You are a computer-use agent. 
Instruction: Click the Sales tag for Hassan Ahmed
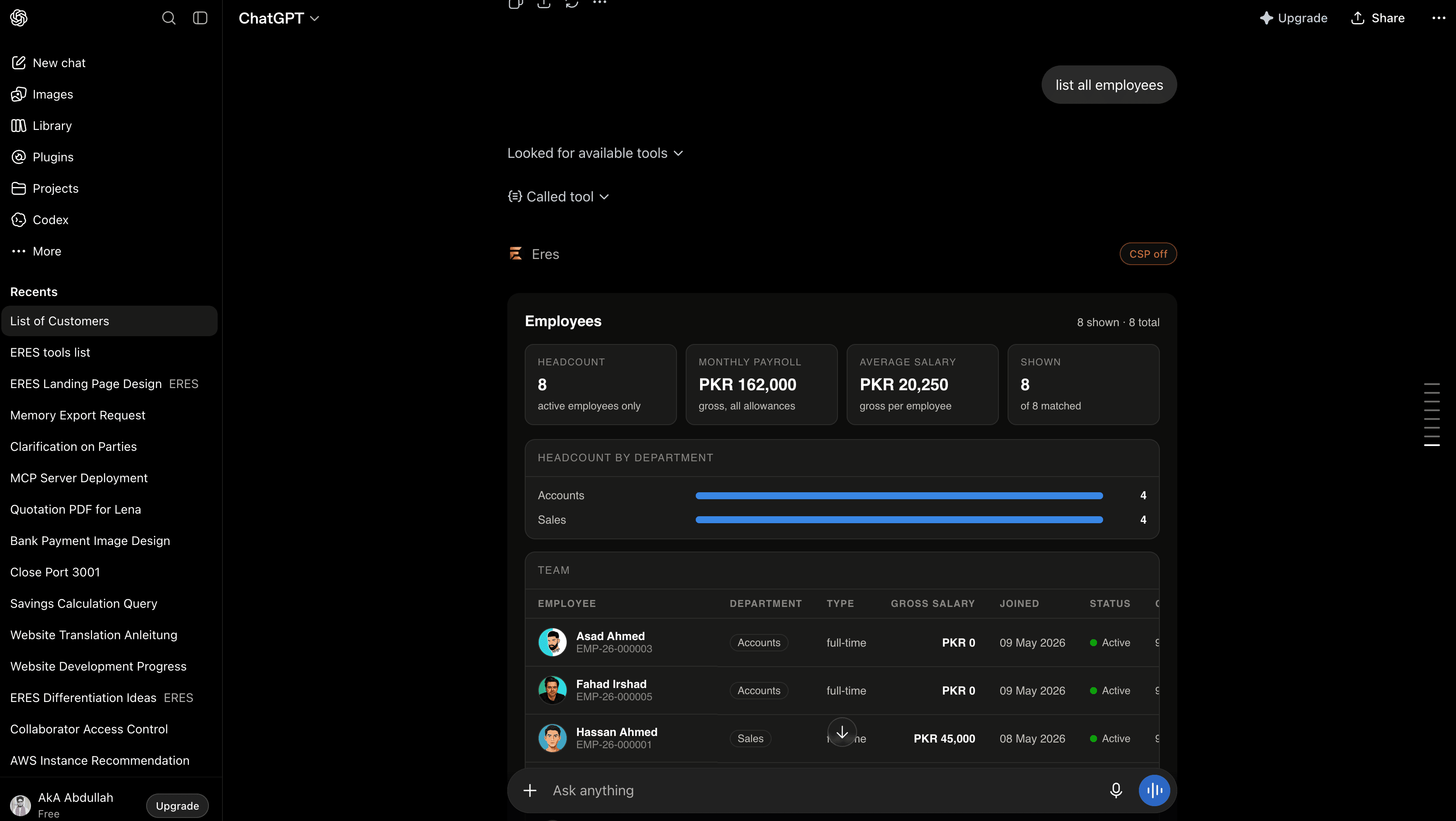[x=750, y=739]
